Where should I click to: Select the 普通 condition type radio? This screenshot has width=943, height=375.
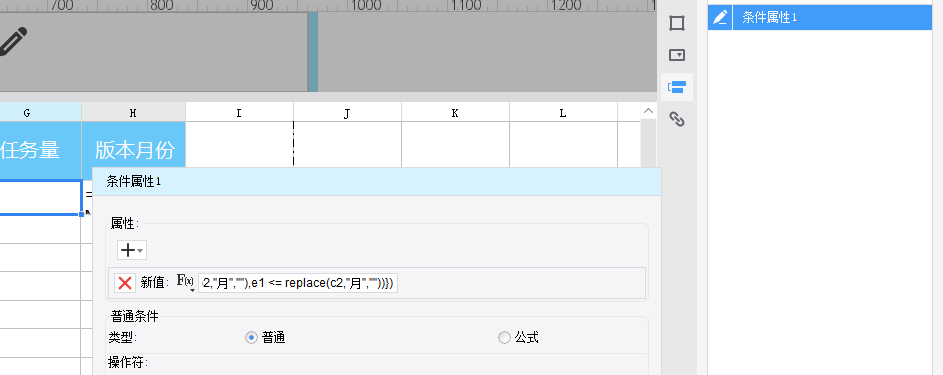point(251,338)
